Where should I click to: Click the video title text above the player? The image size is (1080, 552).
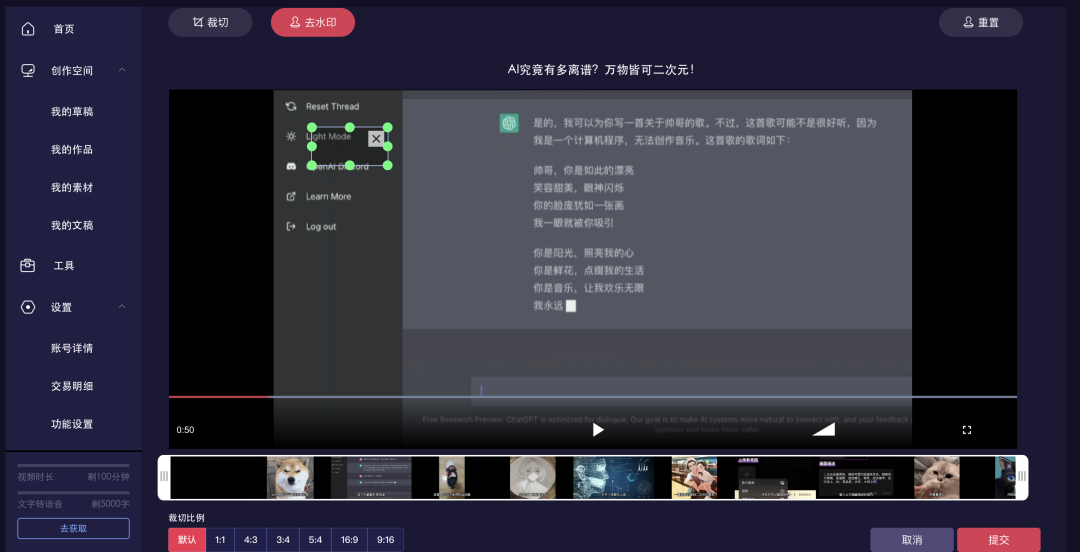pyautogui.click(x=601, y=70)
